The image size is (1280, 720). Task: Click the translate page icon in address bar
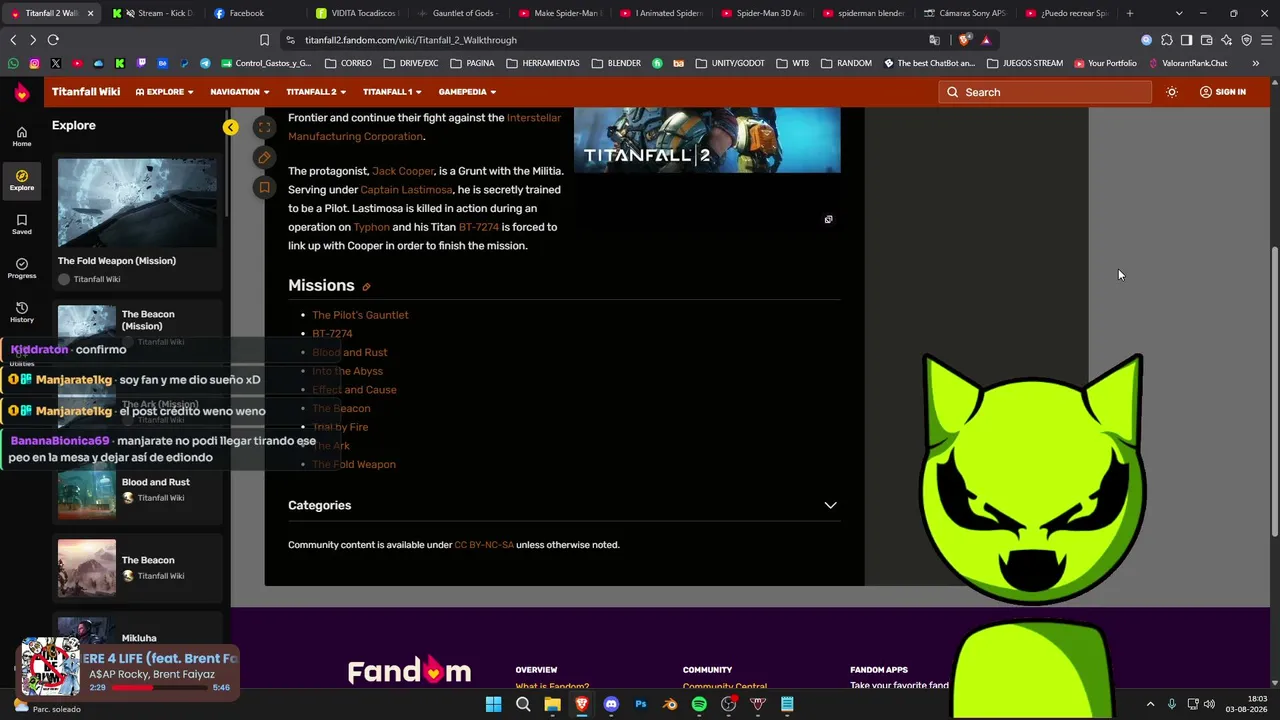coord(934,40)
